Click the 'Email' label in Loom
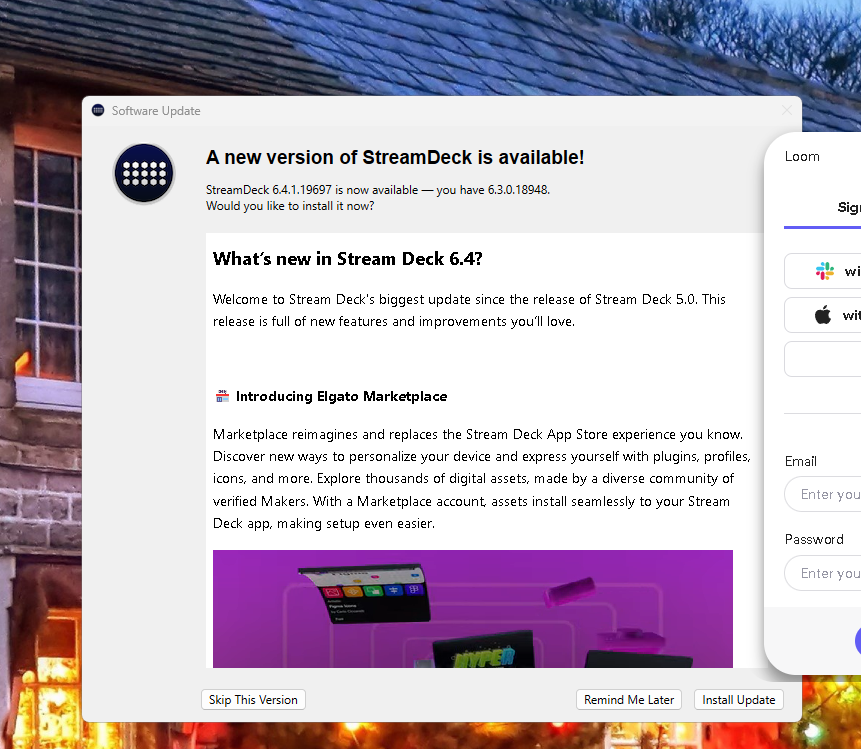 coord(801,461)
